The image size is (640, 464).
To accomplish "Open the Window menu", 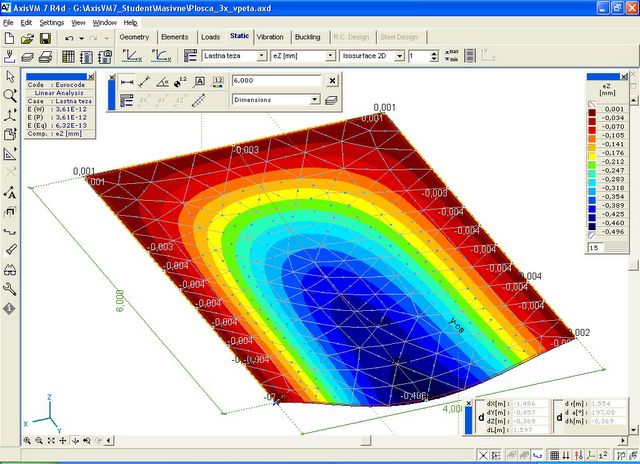I will (x=104, y=23).
